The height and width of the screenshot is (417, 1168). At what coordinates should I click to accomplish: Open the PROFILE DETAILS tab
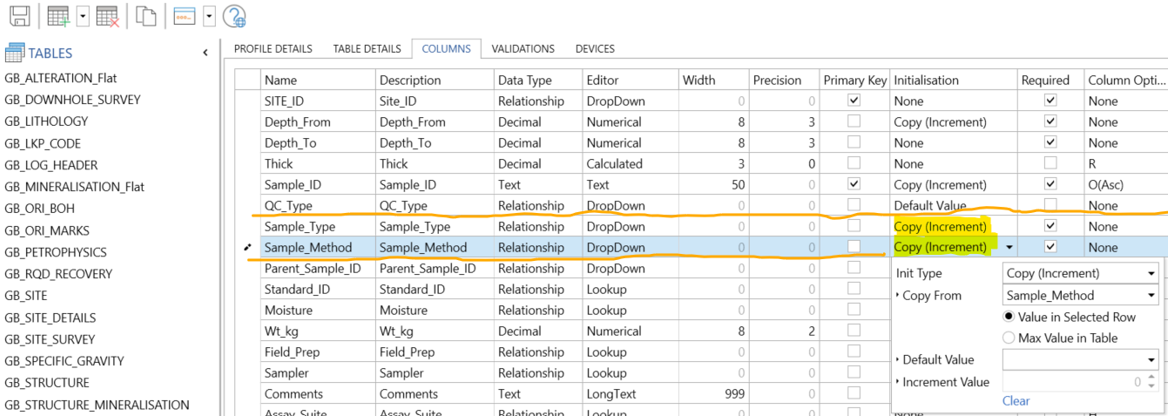point(273,49)
